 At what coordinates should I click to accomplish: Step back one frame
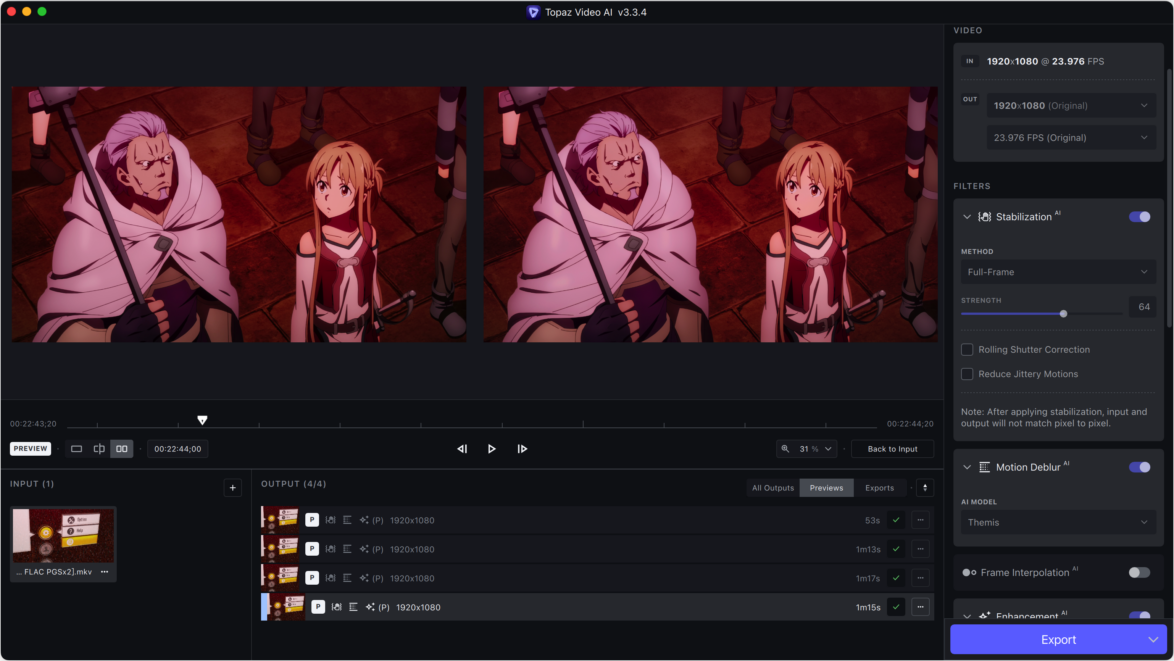pos(462,449)
